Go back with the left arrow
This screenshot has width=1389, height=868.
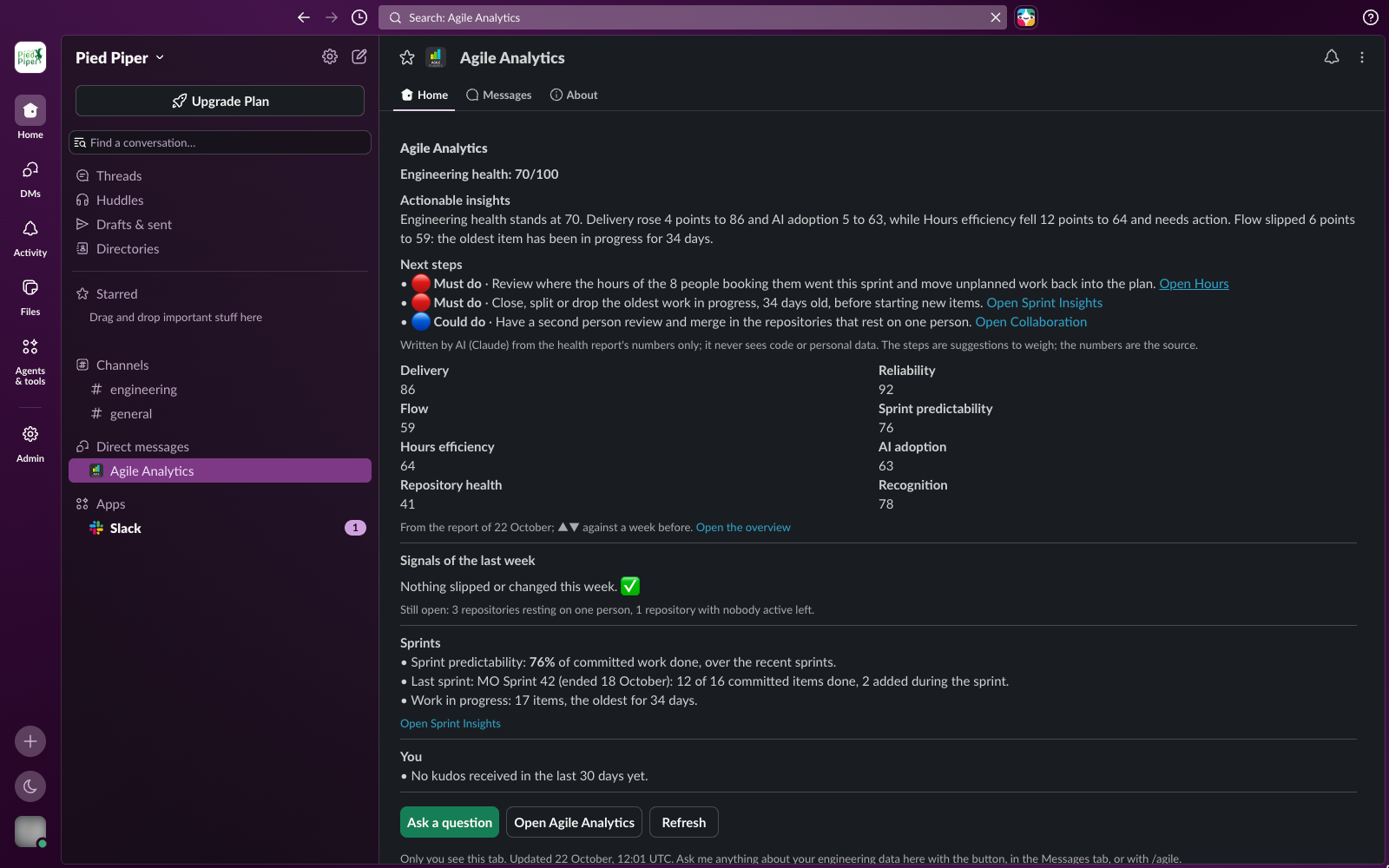pos(304,17)
